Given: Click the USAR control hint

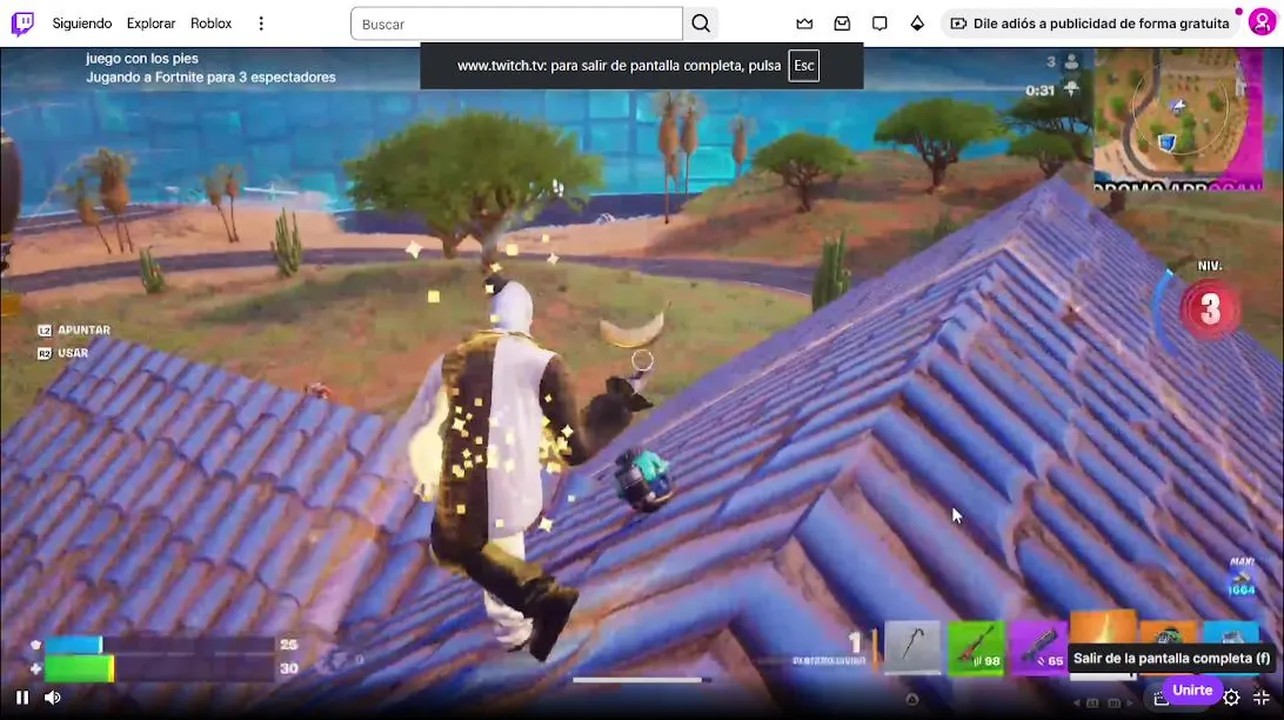Looking at the screenshot, I should [63, 353].
